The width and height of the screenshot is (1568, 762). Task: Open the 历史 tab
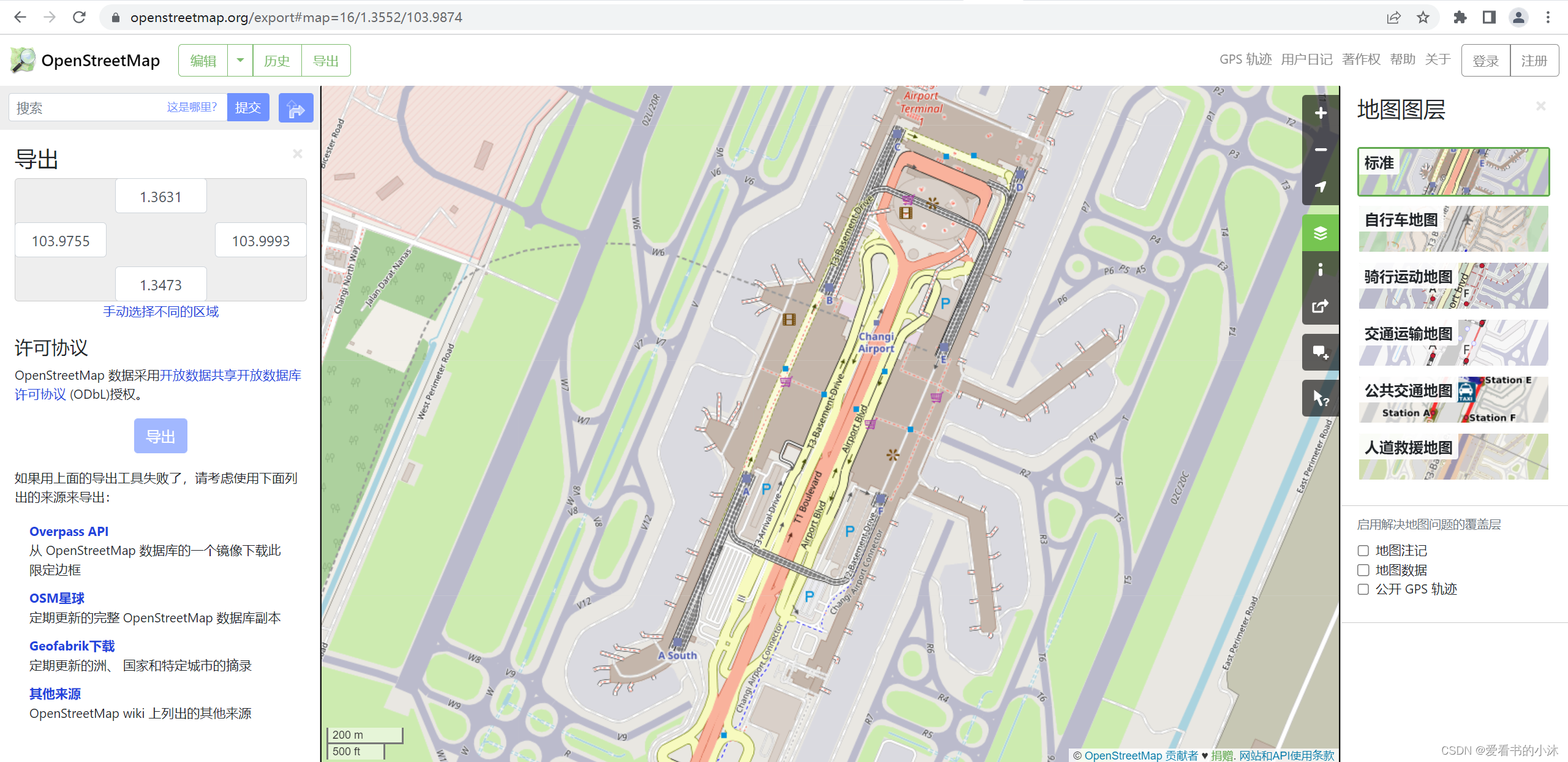(277, 61)
